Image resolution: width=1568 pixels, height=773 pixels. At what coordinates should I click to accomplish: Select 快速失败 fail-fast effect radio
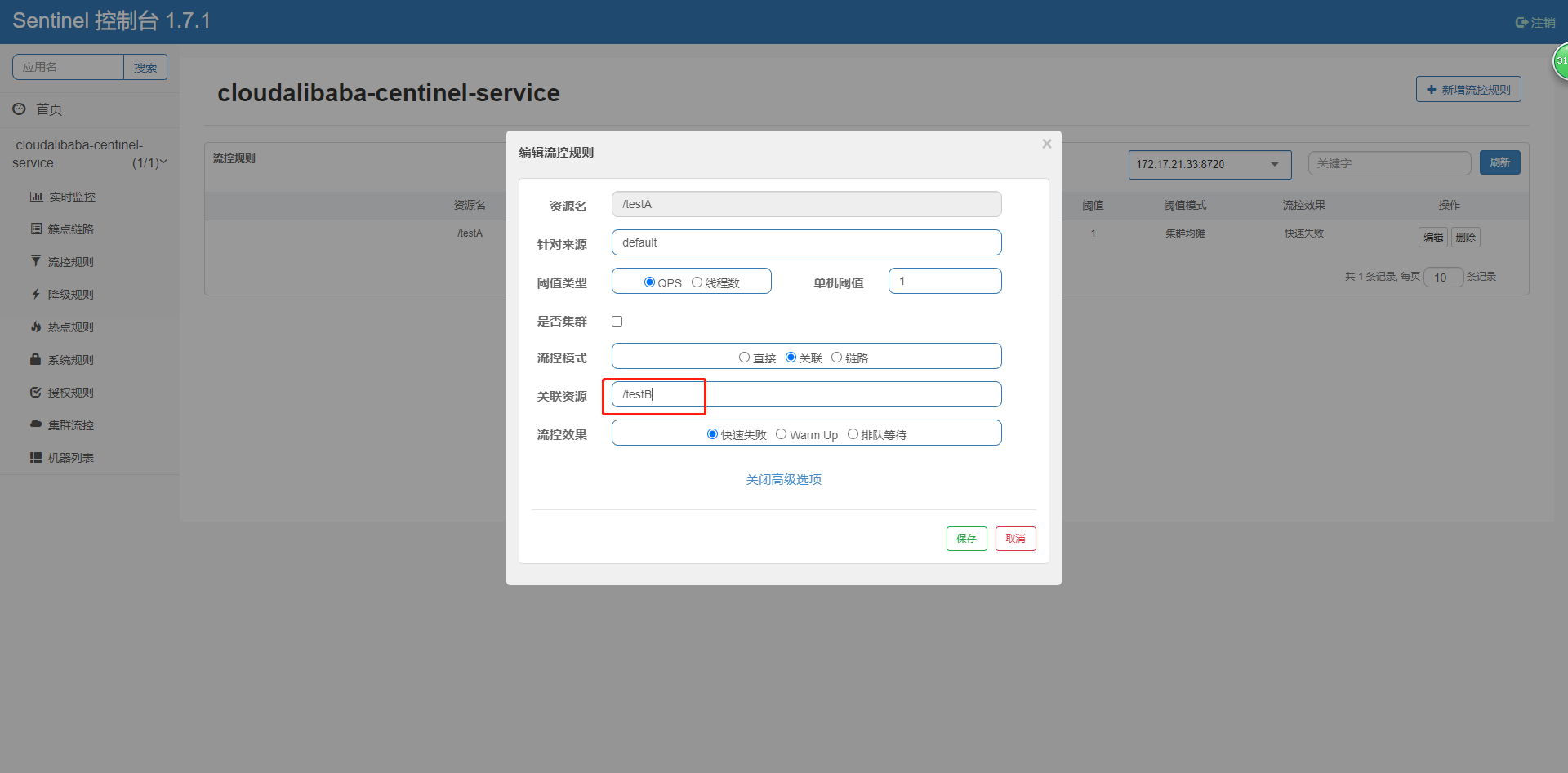click(x=712, y=434)
